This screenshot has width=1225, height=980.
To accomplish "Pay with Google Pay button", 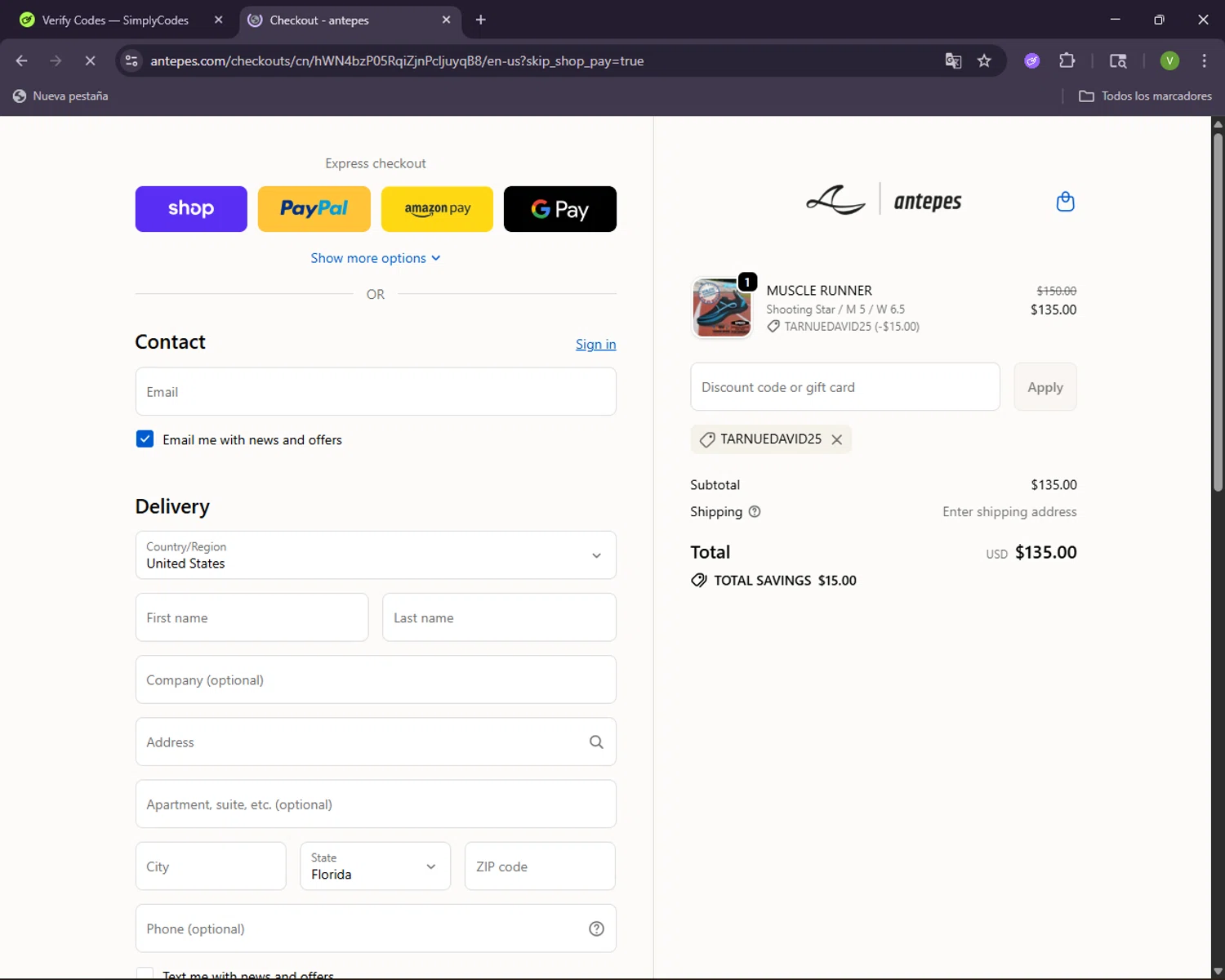I will coord(560,209).
